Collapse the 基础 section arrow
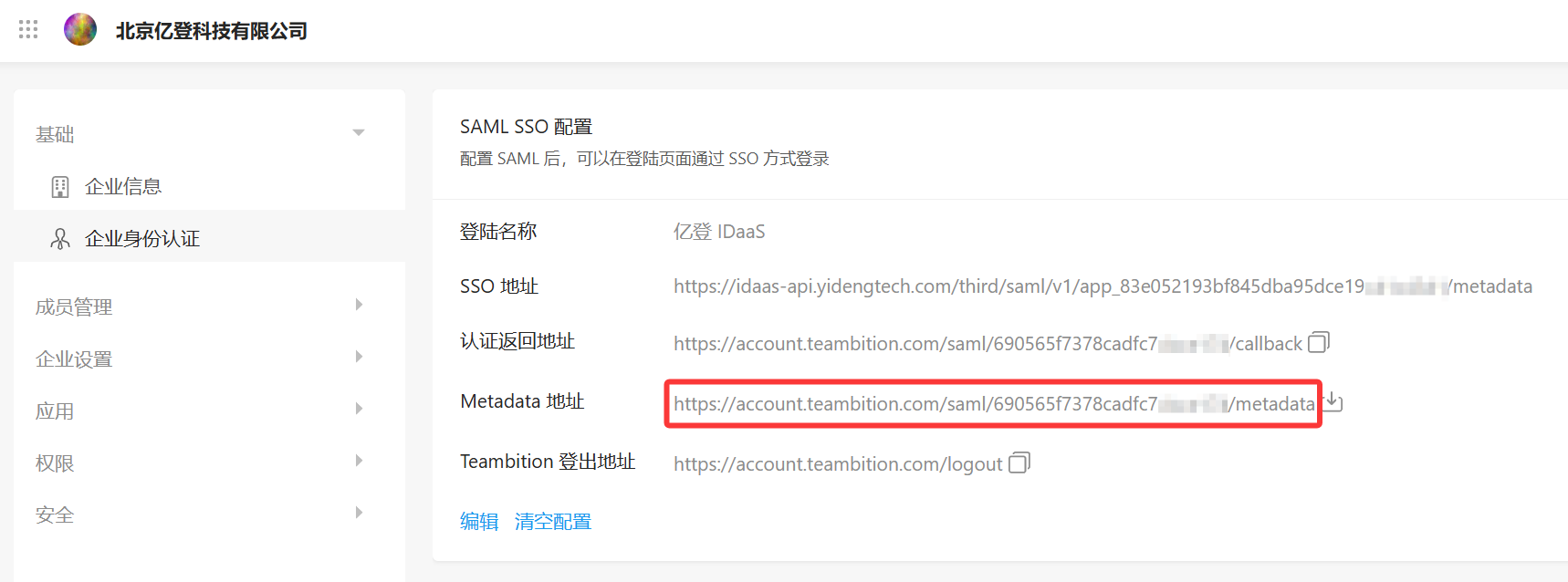 click(x=359, y=133)
